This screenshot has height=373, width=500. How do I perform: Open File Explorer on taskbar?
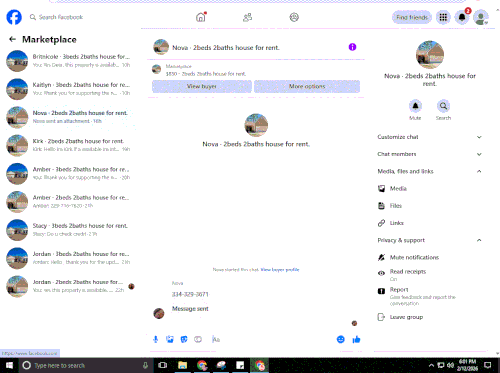pyautogui.click(x=182, y=365)
